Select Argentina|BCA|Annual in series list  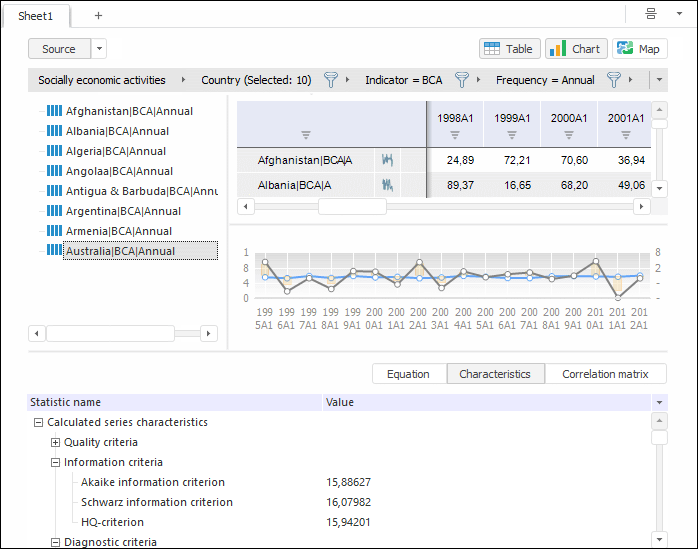[x=123, y=211]
